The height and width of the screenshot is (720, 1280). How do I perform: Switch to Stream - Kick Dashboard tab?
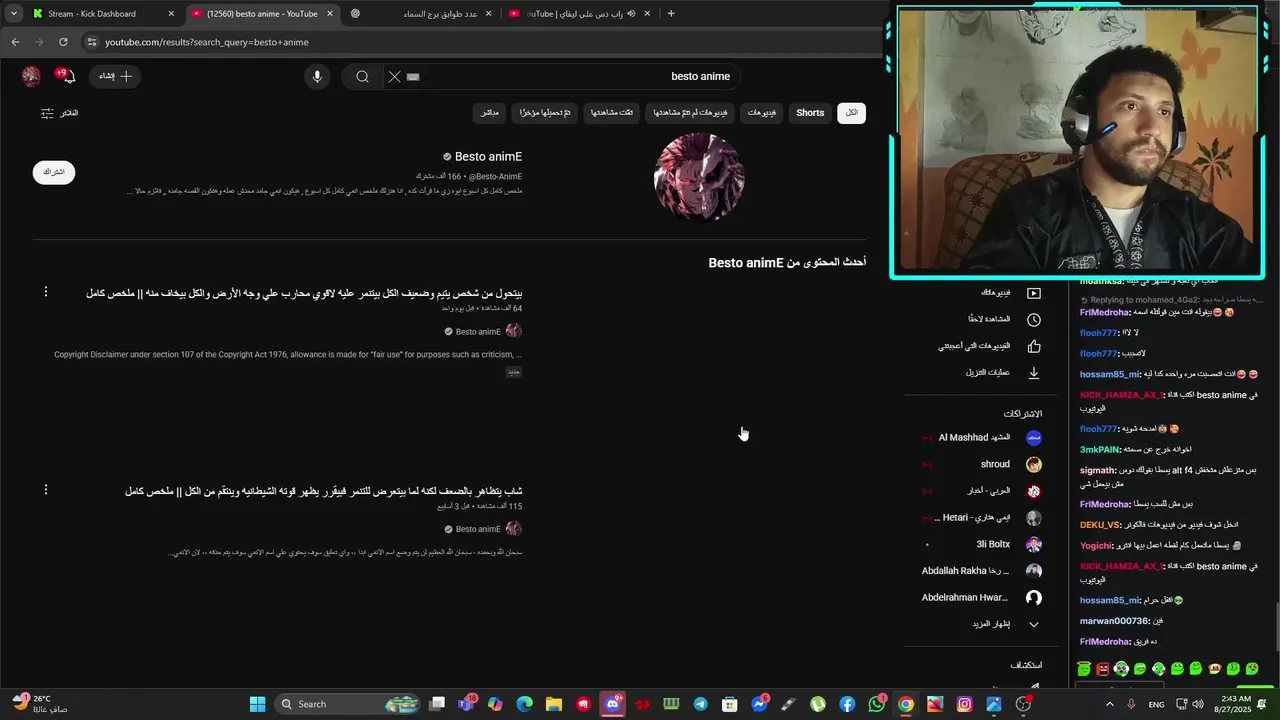[x=103, y=14]
